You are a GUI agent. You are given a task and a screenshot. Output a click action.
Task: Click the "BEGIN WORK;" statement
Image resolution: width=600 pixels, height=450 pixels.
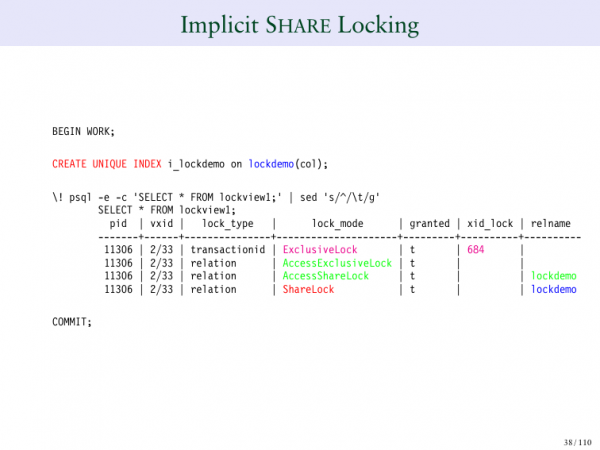pos(84,131)
